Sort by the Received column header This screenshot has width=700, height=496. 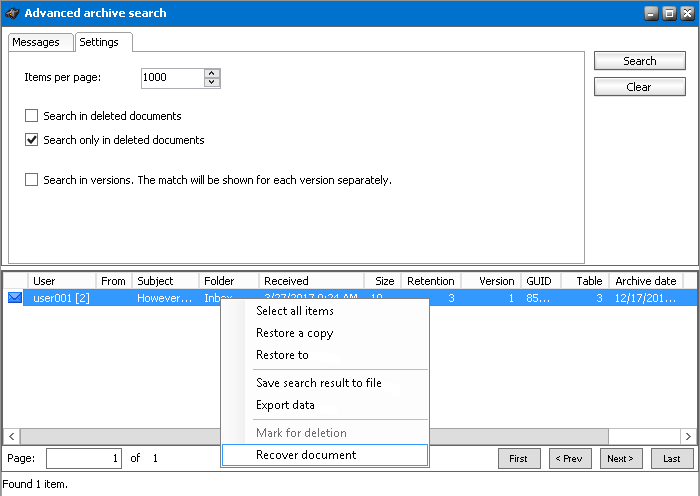pos(312,281)
